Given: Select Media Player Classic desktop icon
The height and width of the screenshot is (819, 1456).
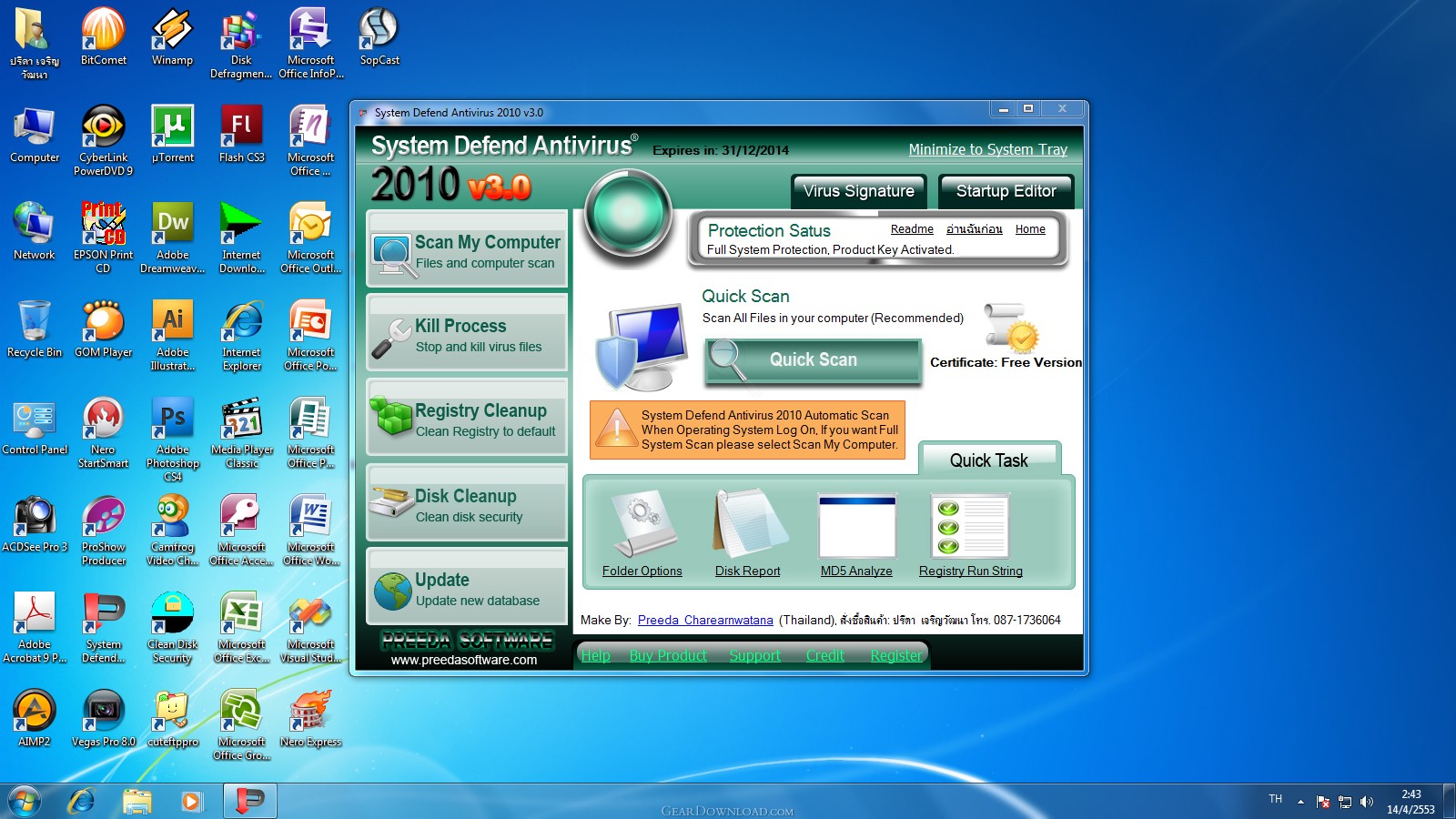Looking at the screenshot, I should coord(241,433).
